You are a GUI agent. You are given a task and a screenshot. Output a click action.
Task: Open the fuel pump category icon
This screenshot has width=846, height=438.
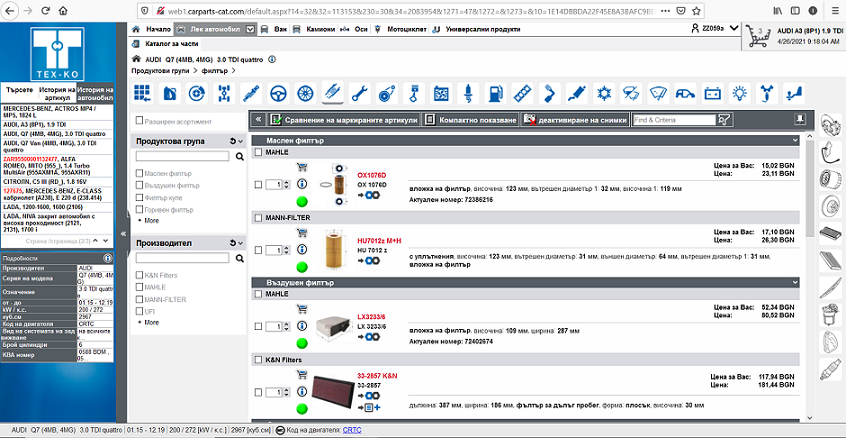click(x=495, y=93)
